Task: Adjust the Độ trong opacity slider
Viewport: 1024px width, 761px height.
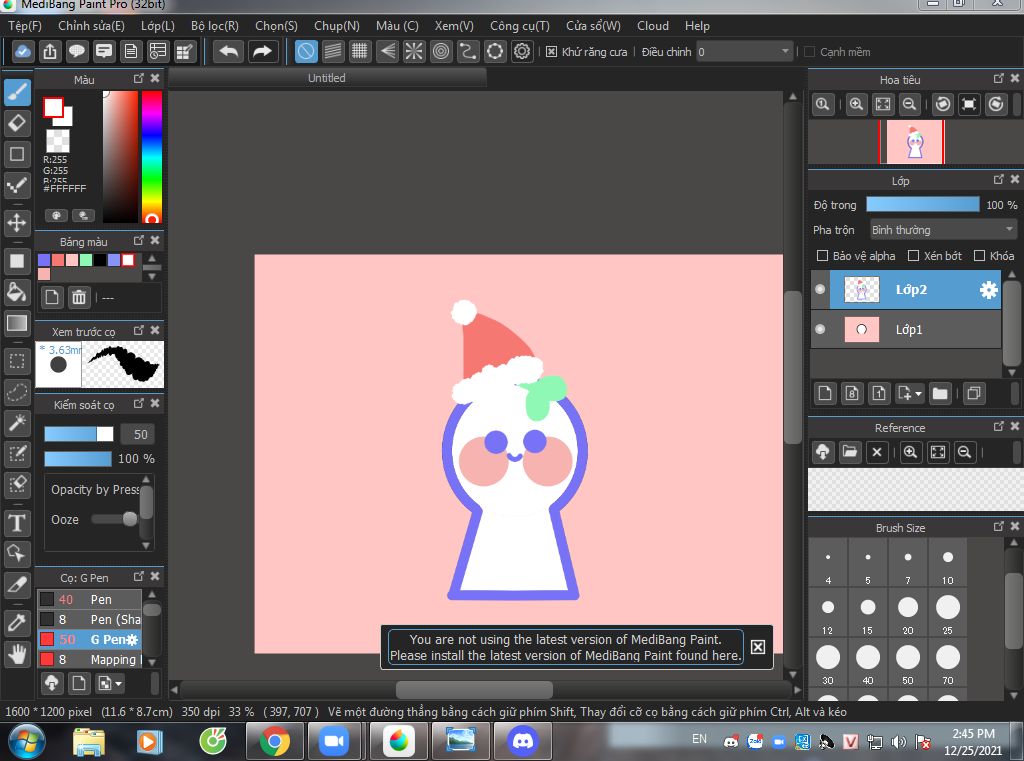Action: coord(923,204)
